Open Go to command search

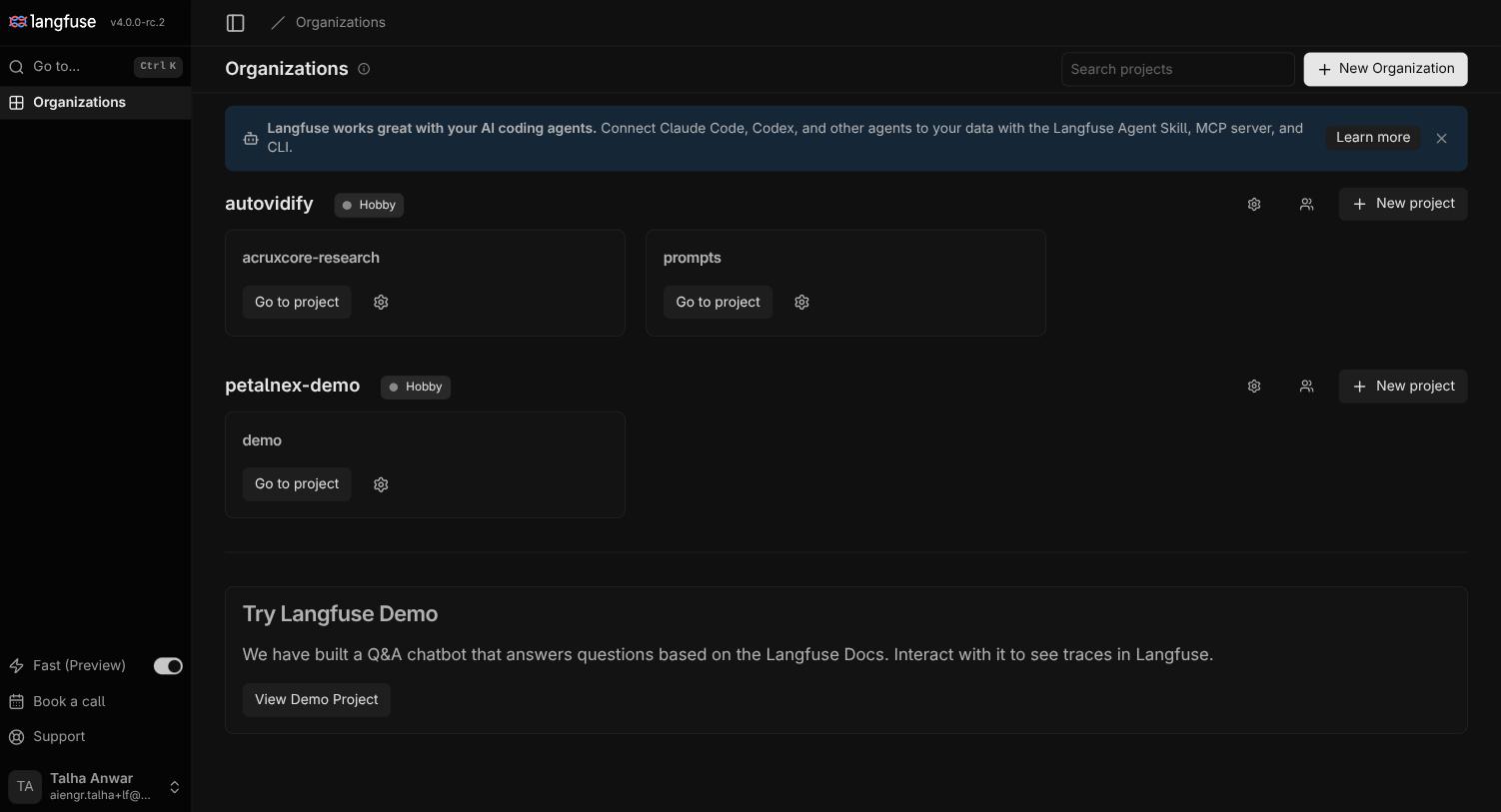click(x=95, y=67)
